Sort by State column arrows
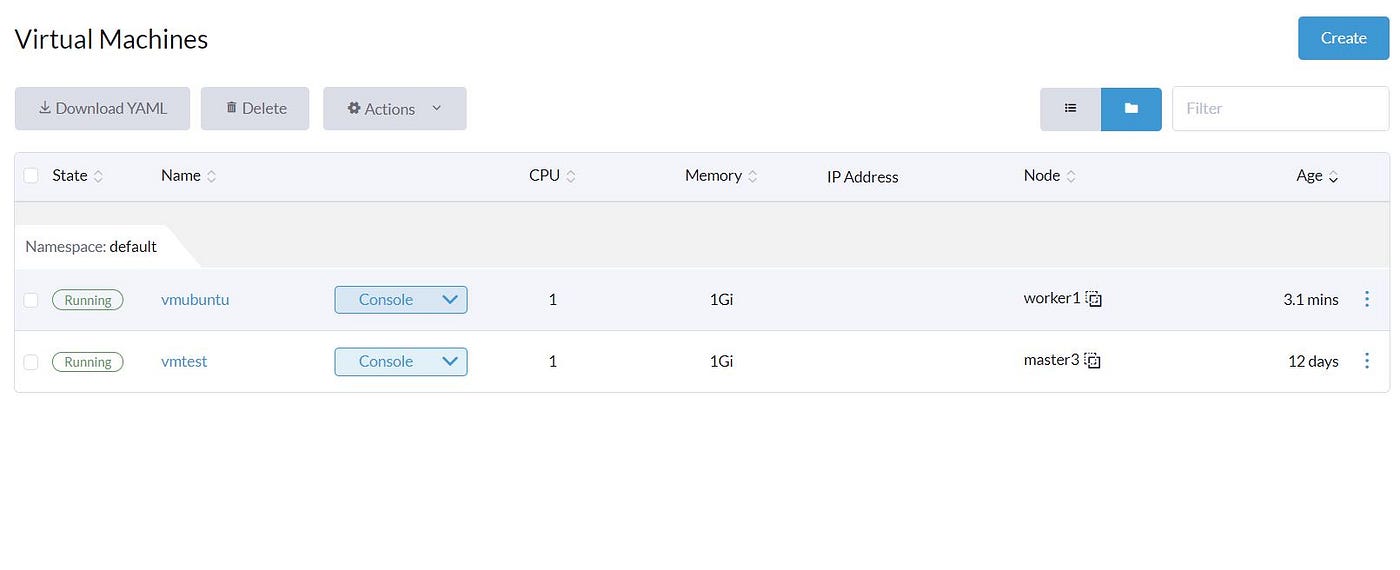 [x=98, y=176]
